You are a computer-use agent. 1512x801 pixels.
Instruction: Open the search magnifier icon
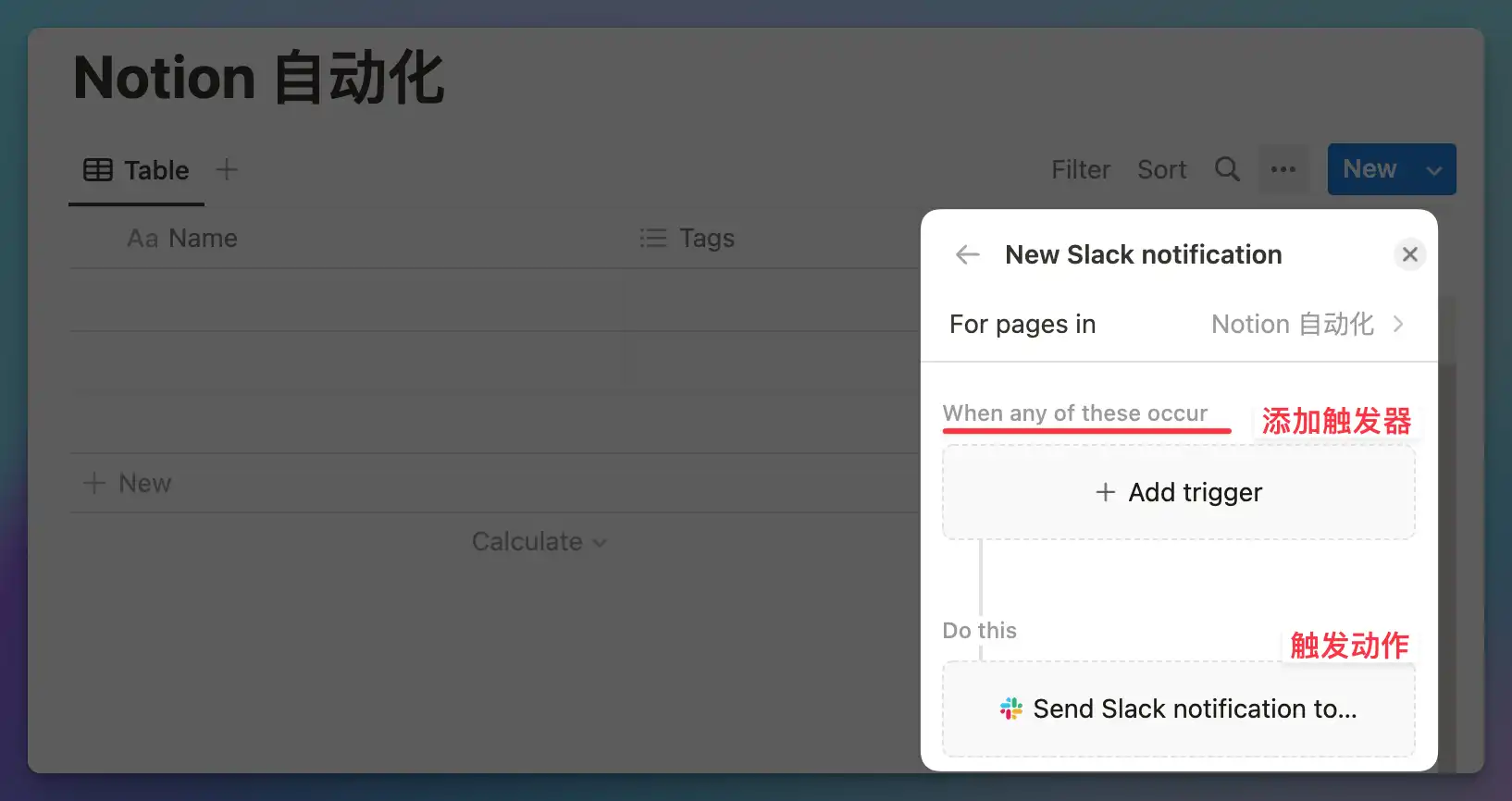tap(1227, 169)
